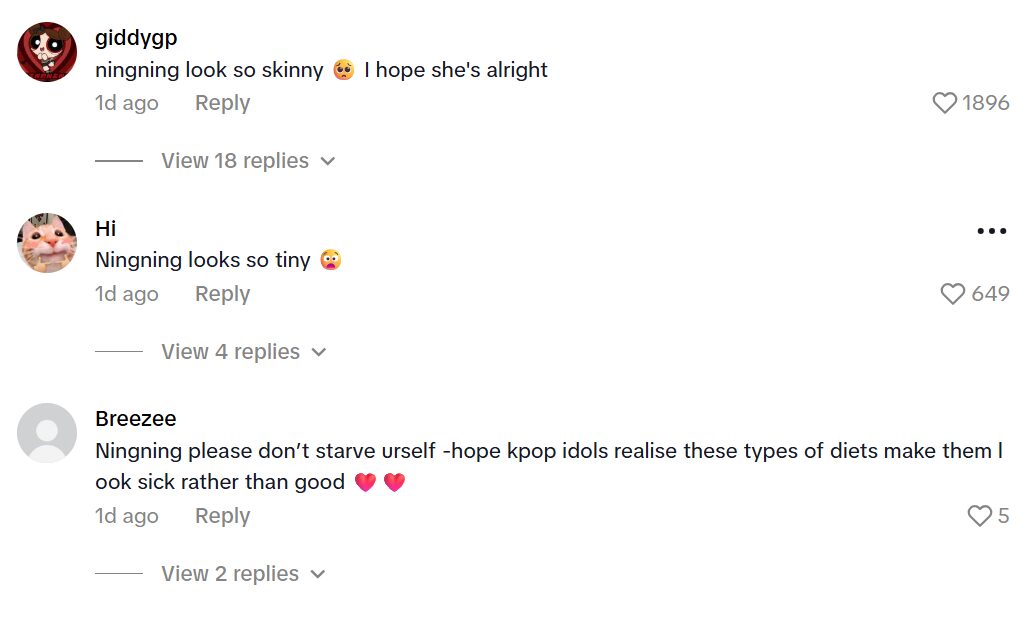The height and width of the screenshot is (619, 1029).
Task: Open giddygp's profile avatar
Action: (x=47, y=52)
